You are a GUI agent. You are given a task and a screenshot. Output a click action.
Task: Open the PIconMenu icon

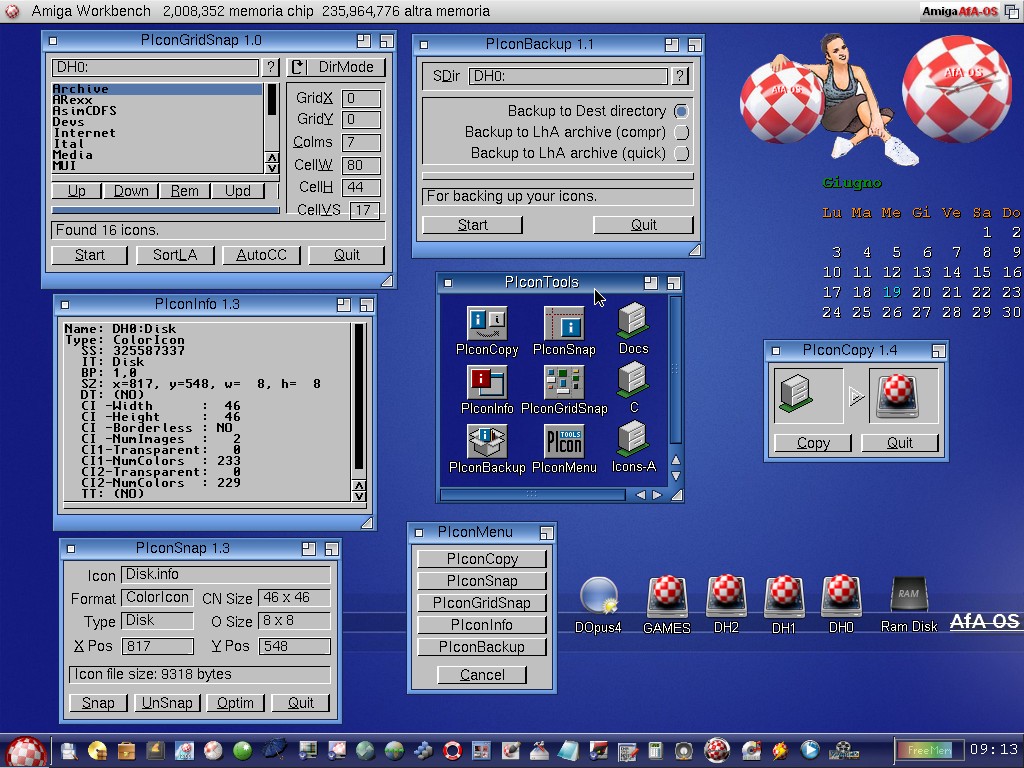(x=564, y=441)
